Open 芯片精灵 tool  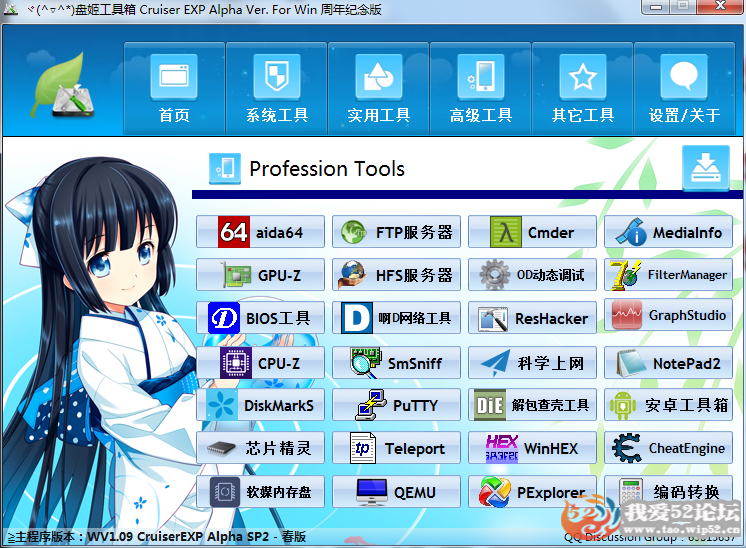[x=260, y=448]
